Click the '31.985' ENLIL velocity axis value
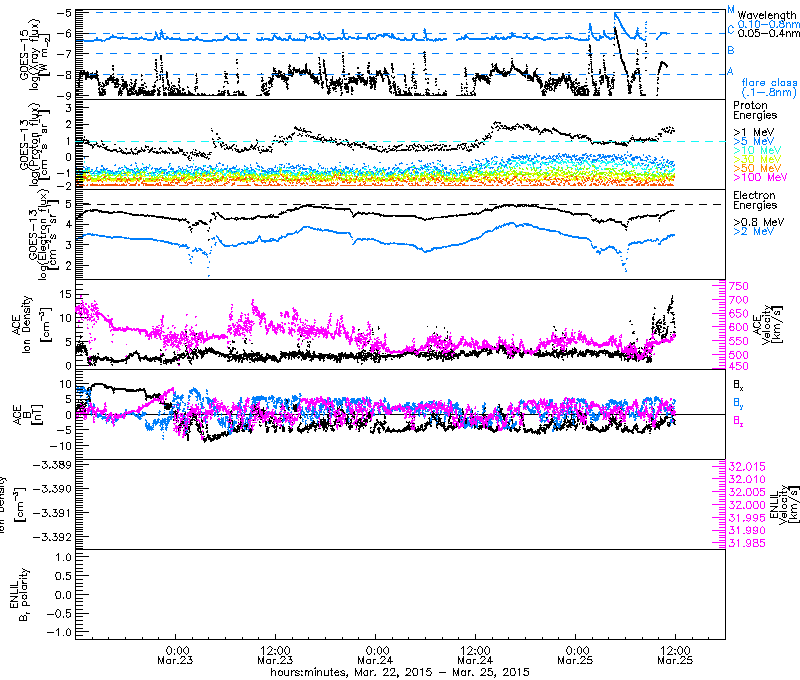The width and height of the screenshot is (800, 680). [x=747, y=543]
